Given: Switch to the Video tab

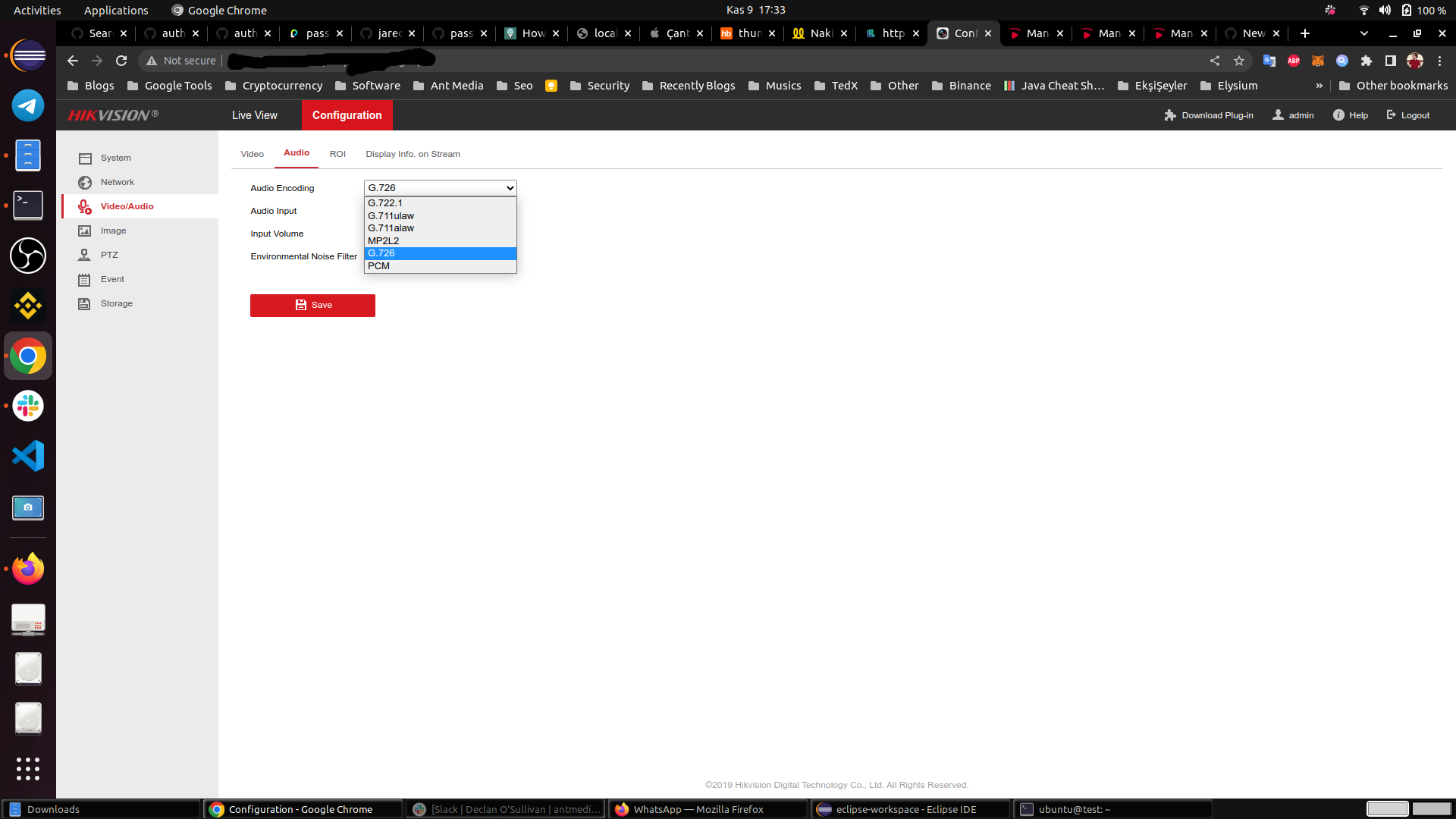Looking at the screenshot, I should click(252, 153).
